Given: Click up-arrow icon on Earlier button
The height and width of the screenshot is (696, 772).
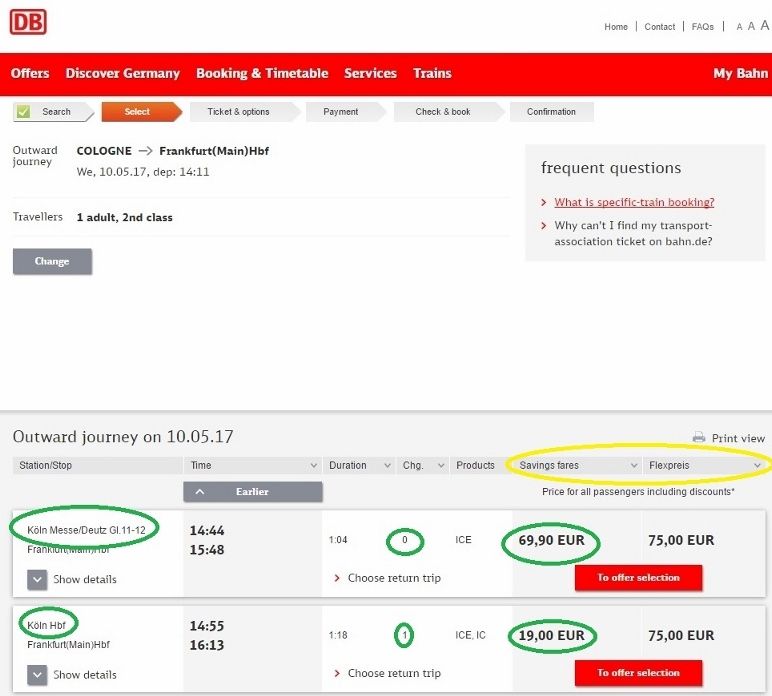Looking at the screenshot, I should click(200, 491).
